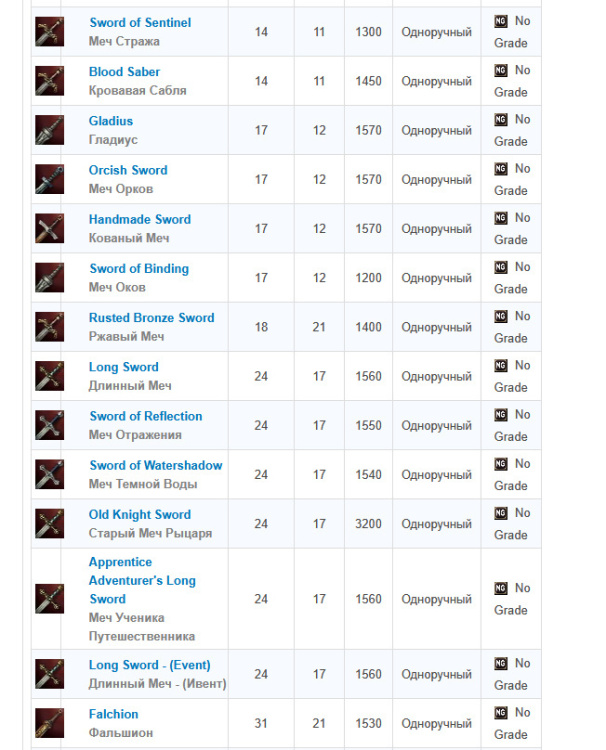Follow the Gladius link
The height and width of the screenshot is (750, 606).
tap(110, 121)
